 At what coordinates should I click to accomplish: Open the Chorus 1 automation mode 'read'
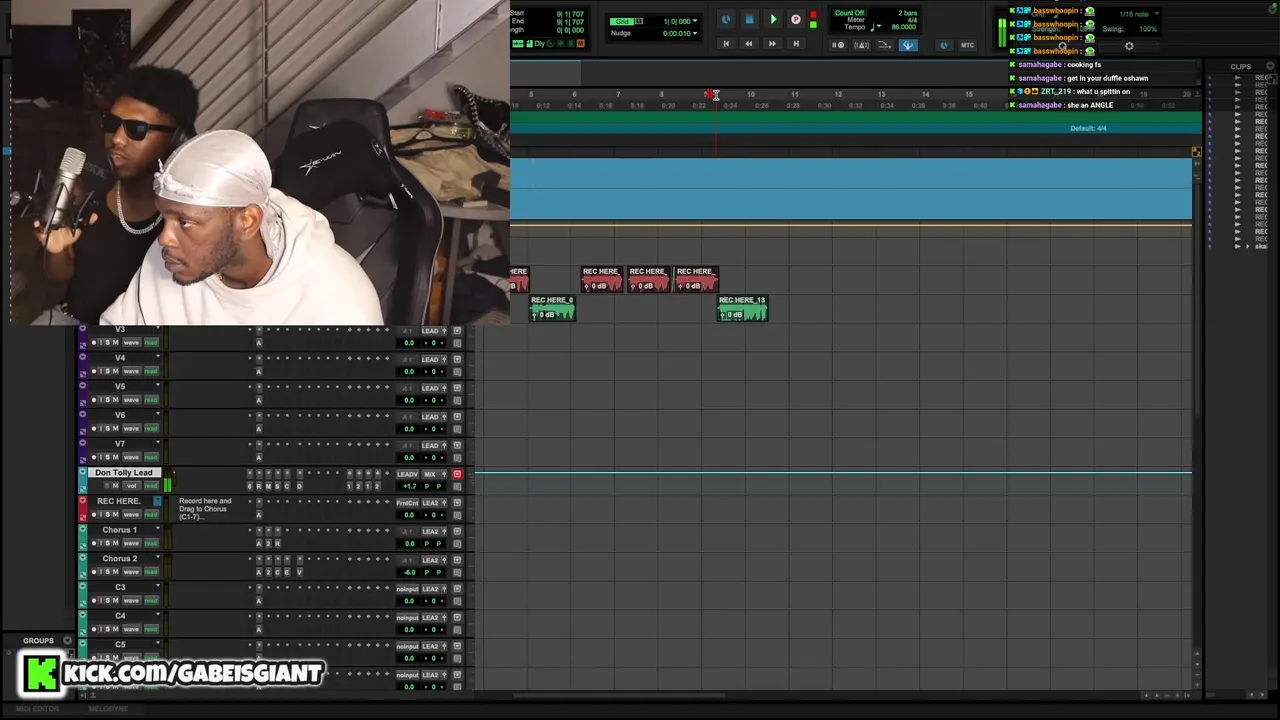[x=151, y=543]
